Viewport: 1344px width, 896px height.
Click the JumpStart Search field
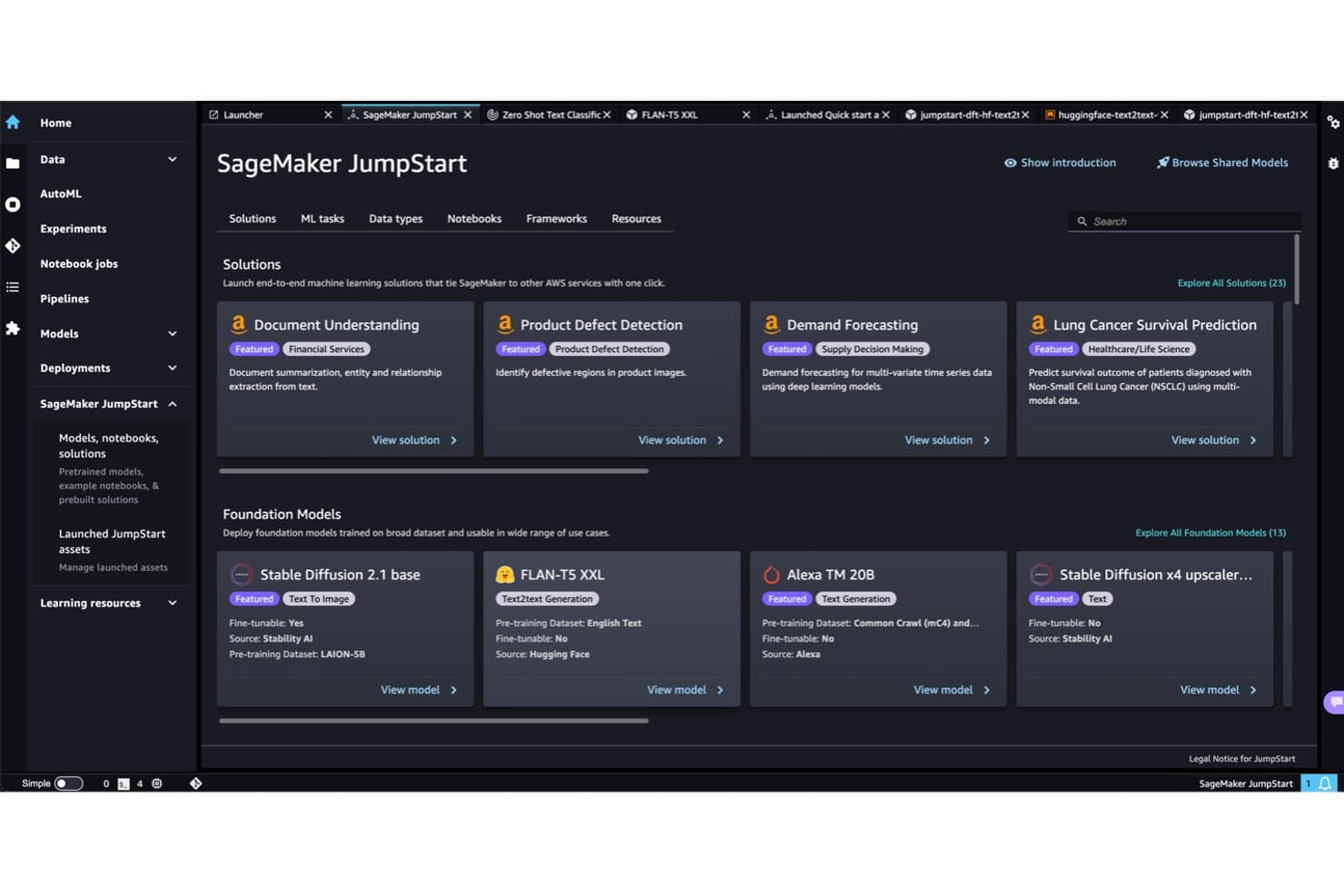(1184, 222)
